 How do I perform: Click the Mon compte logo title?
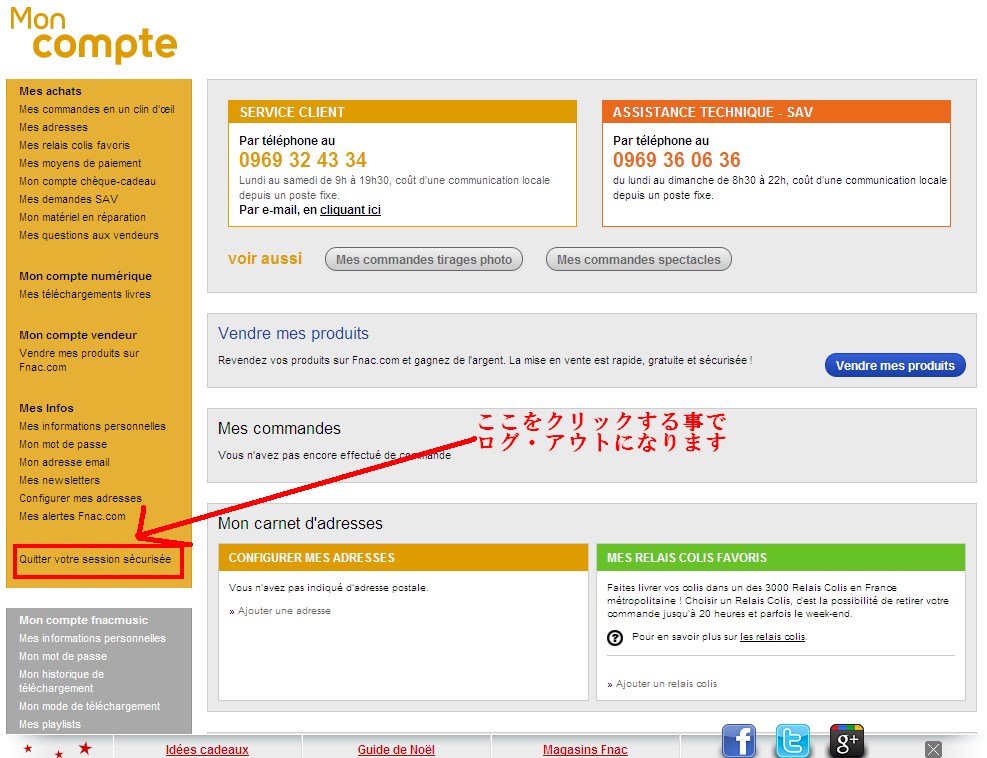click(93, 35)
